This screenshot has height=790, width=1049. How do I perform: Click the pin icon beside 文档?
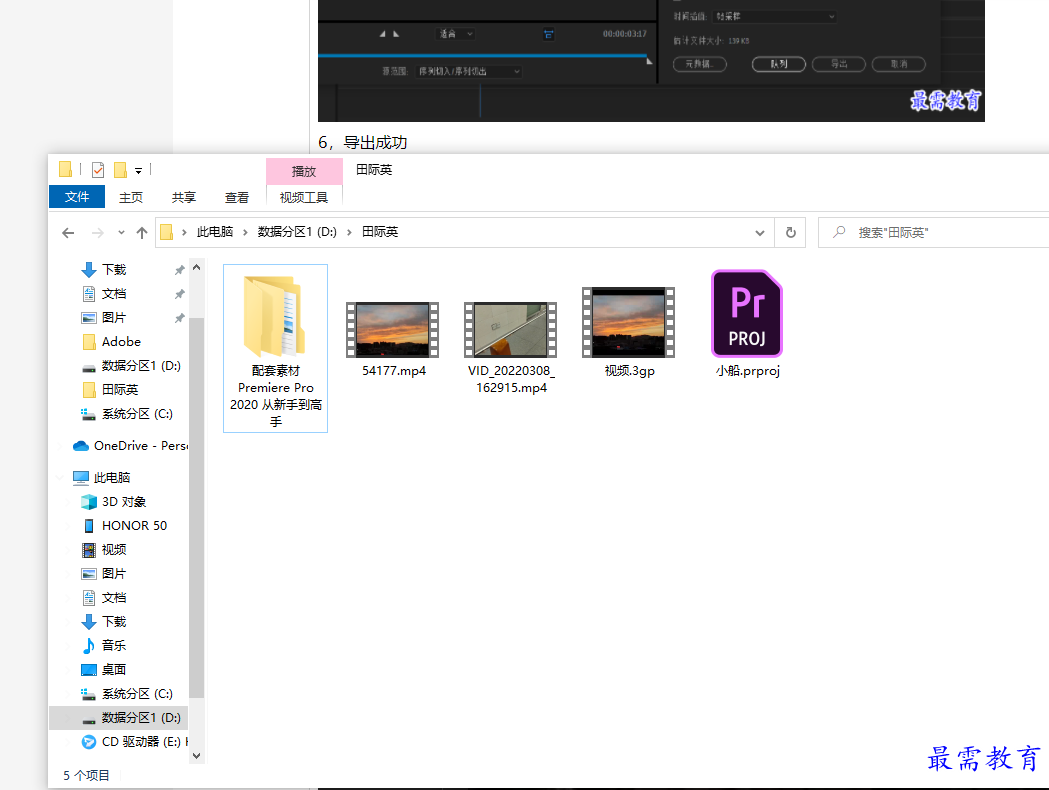tap(179, 294)
